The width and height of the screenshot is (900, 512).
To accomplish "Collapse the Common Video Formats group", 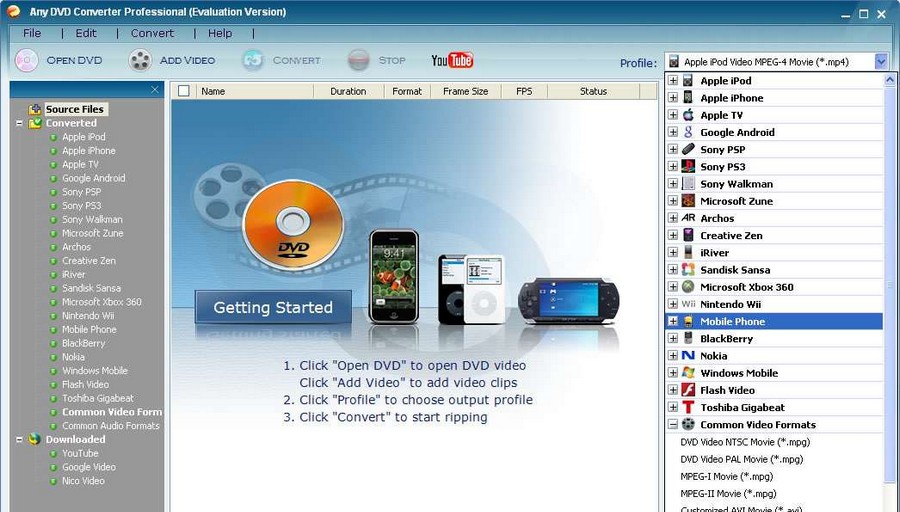I will 673,425.
